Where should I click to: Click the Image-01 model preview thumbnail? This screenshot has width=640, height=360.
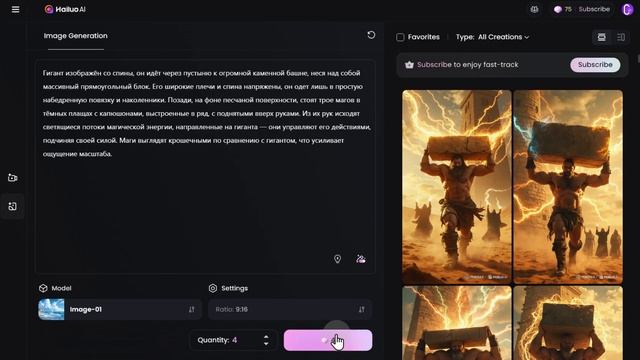(51, 309)
